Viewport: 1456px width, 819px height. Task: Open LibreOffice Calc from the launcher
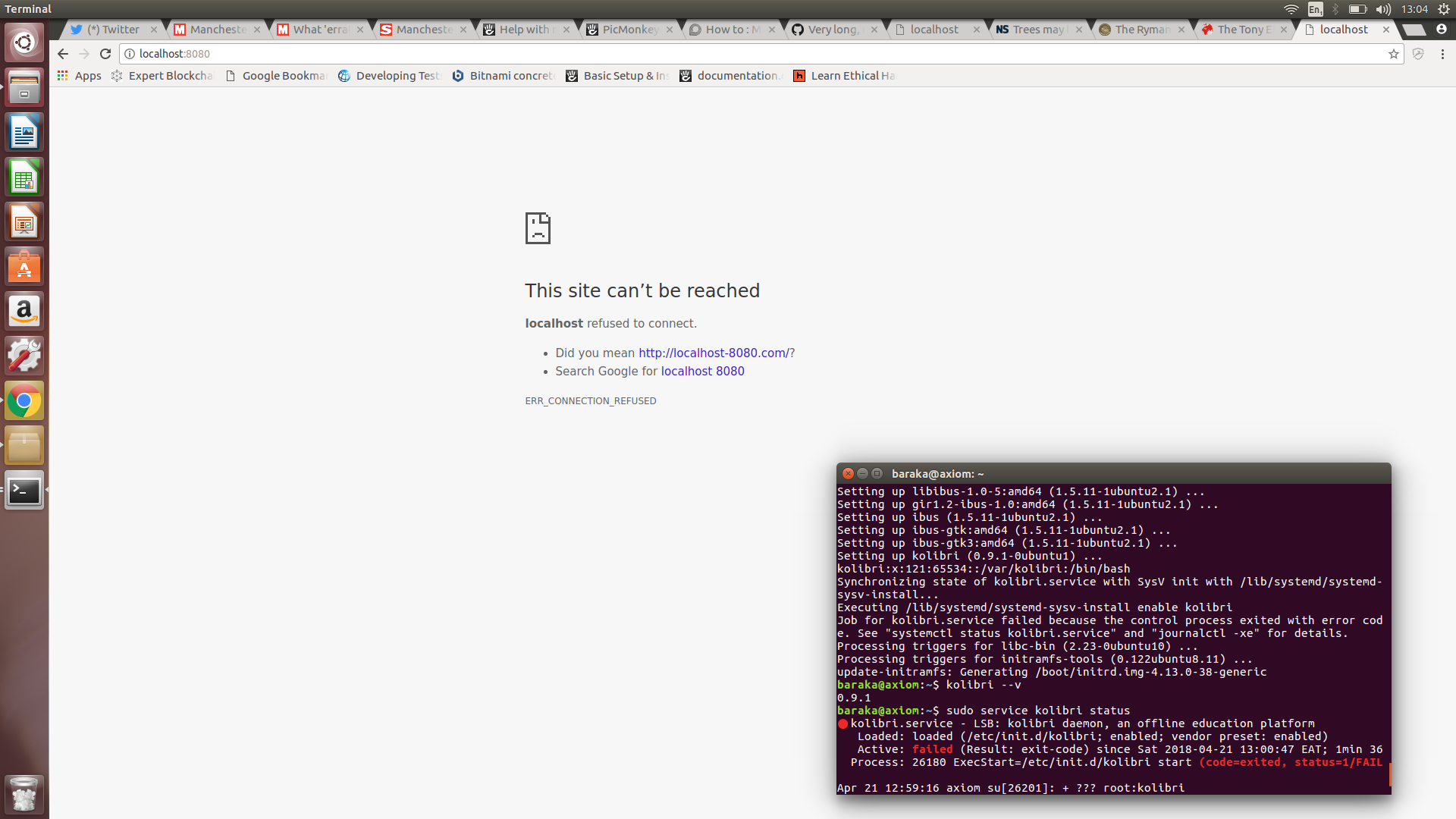(24, 178)
